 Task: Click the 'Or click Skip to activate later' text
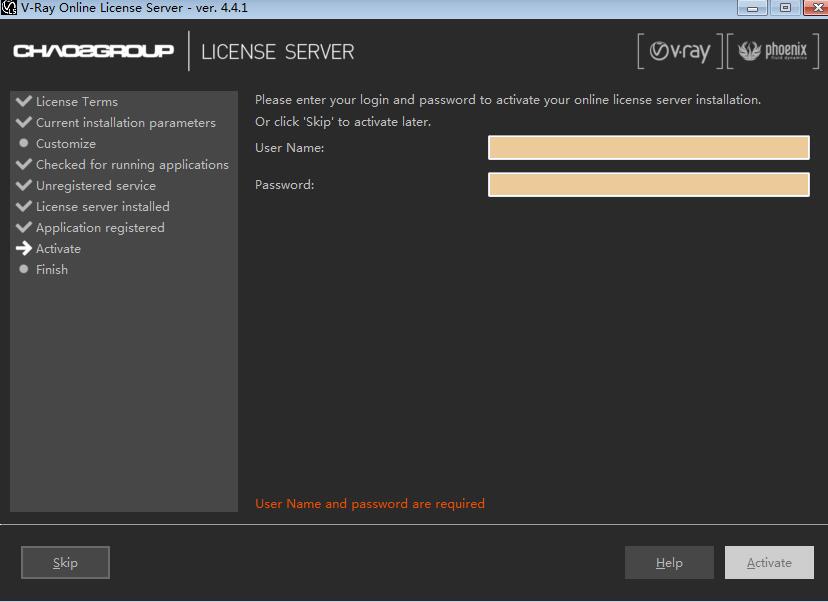[343, 122]
